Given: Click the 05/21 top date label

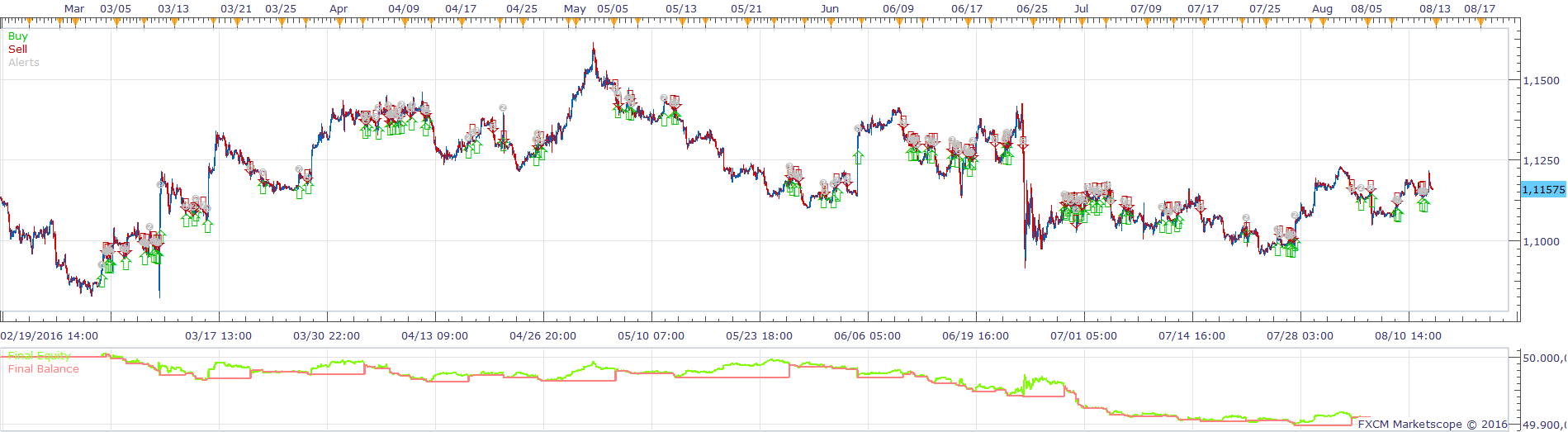Looking at the screenshot, I should (x=746, y=9).
